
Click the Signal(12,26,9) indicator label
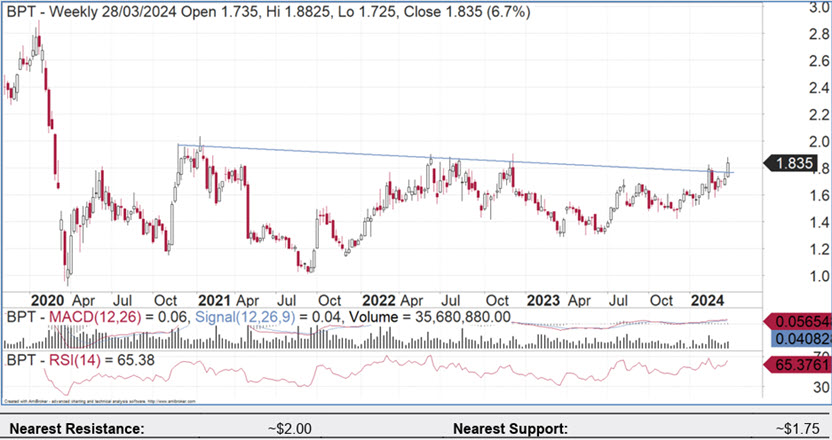pyautogui.click(x=245, y=317)
